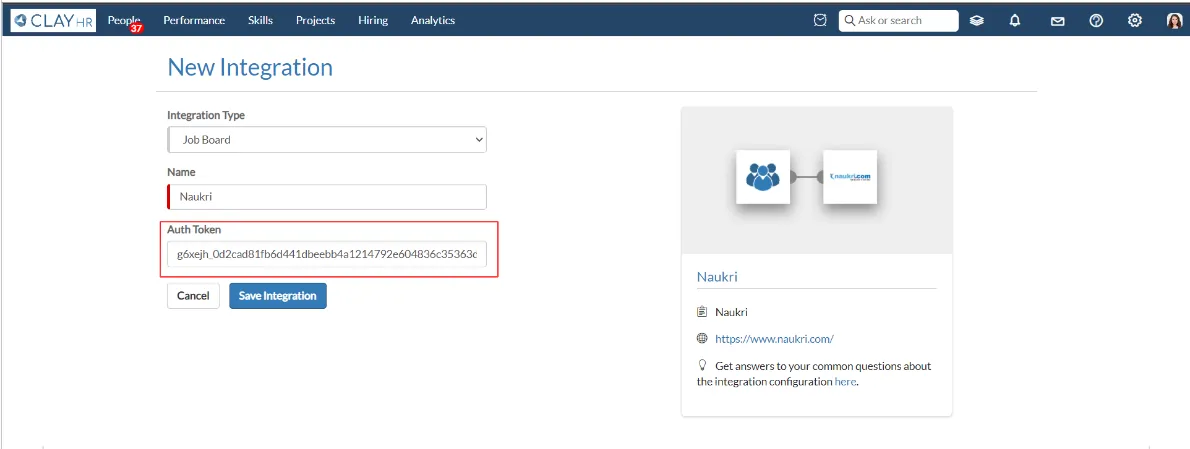Viewport: 1190px width, 449px height.
Task: Click the Naukri card heading
Action: [x=717, y=277]
